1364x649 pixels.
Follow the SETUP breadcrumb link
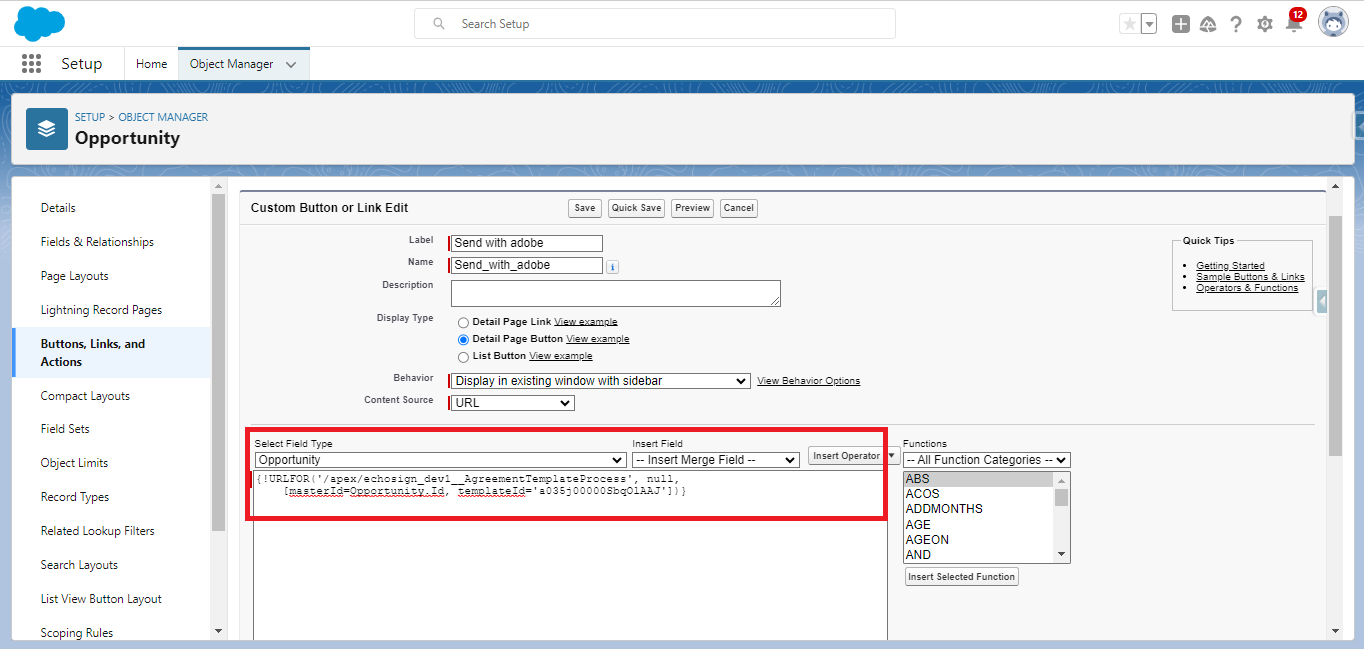click(90, 117)
